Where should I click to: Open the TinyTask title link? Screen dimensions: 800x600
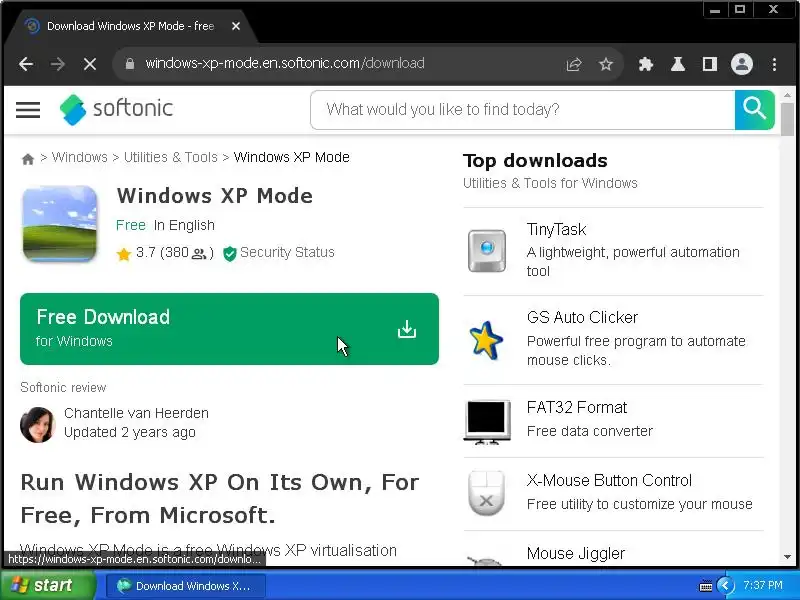pyautogui.click(x=556, y=230)
